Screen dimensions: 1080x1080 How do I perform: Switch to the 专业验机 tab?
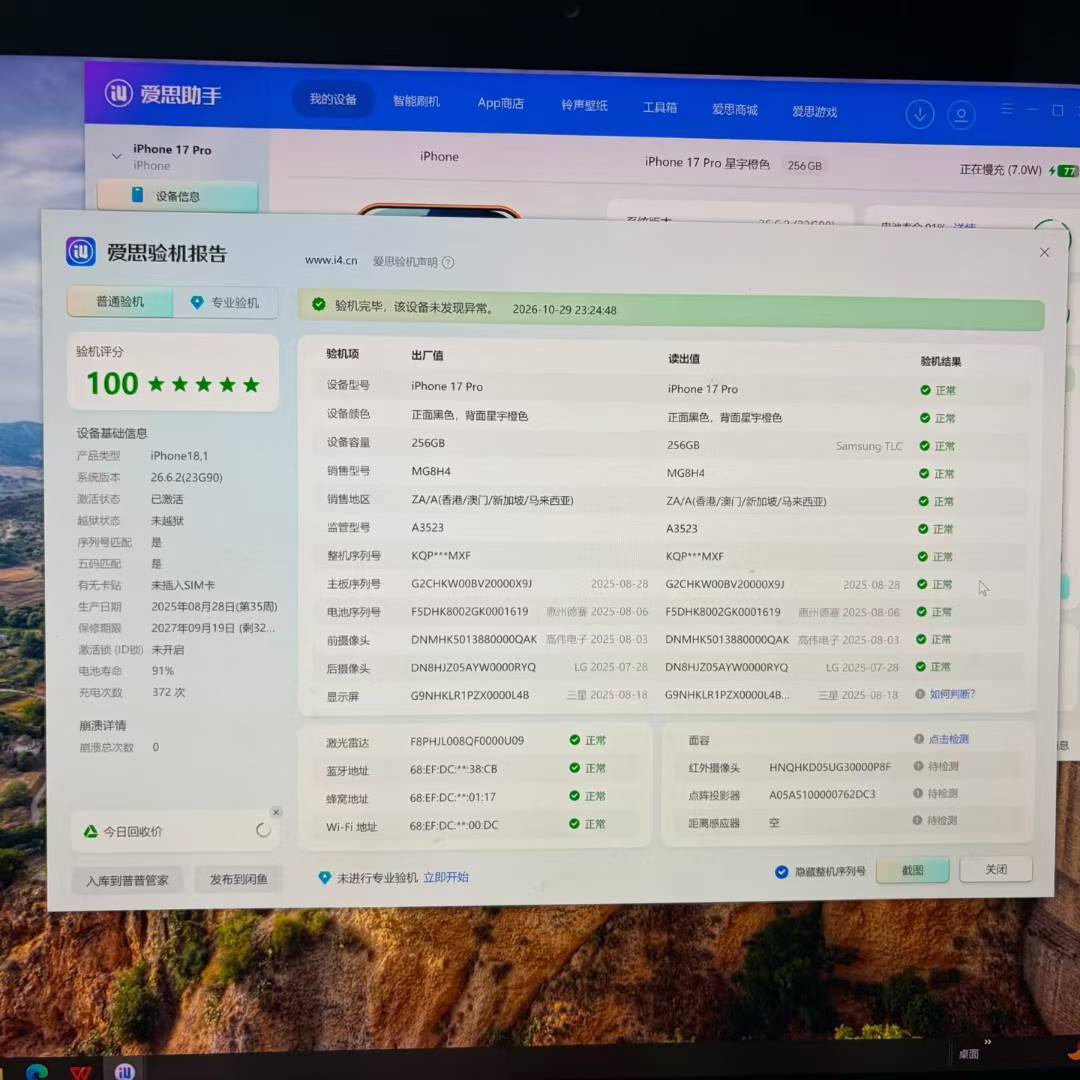pos(225,302)
